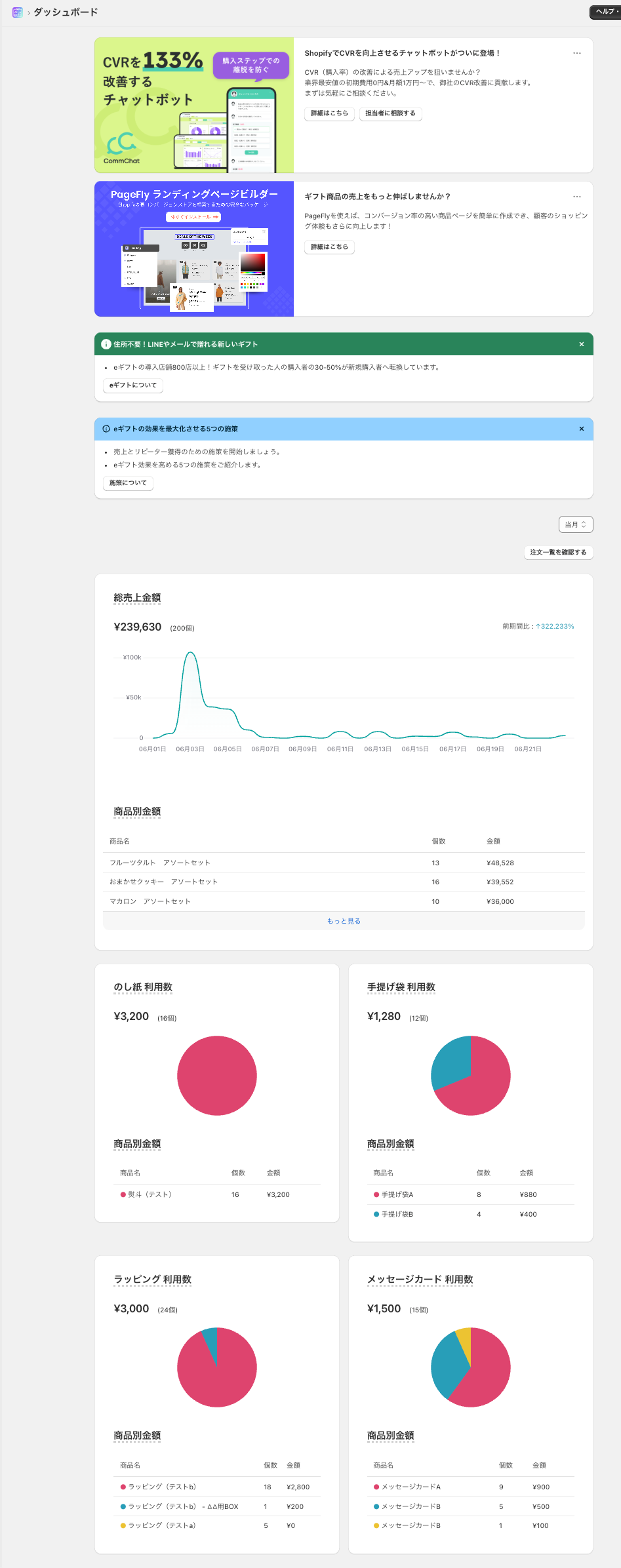This screenshot has height=1568, width=621.
Task: Click the 総売上金額 heading
Action: [137, 598]
